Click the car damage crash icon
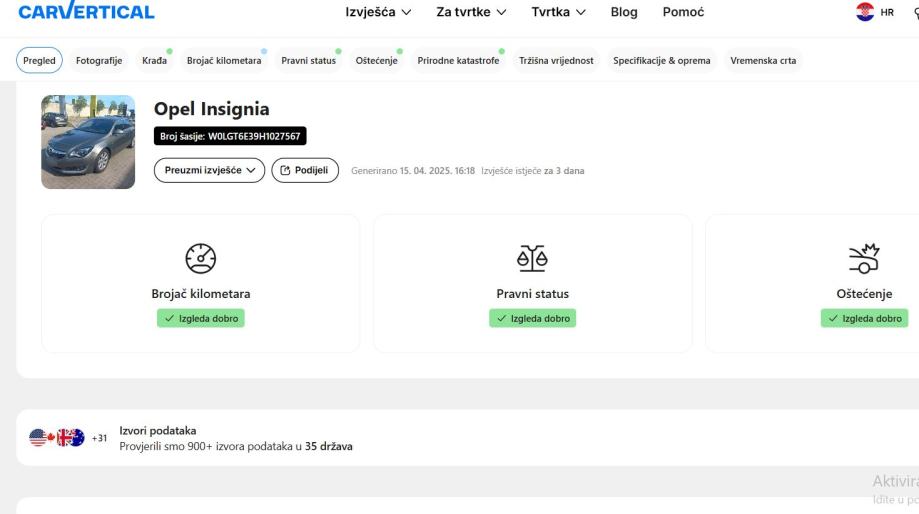Image resolution: width=919 pixels, height=514 pixels. pos(864,258)
